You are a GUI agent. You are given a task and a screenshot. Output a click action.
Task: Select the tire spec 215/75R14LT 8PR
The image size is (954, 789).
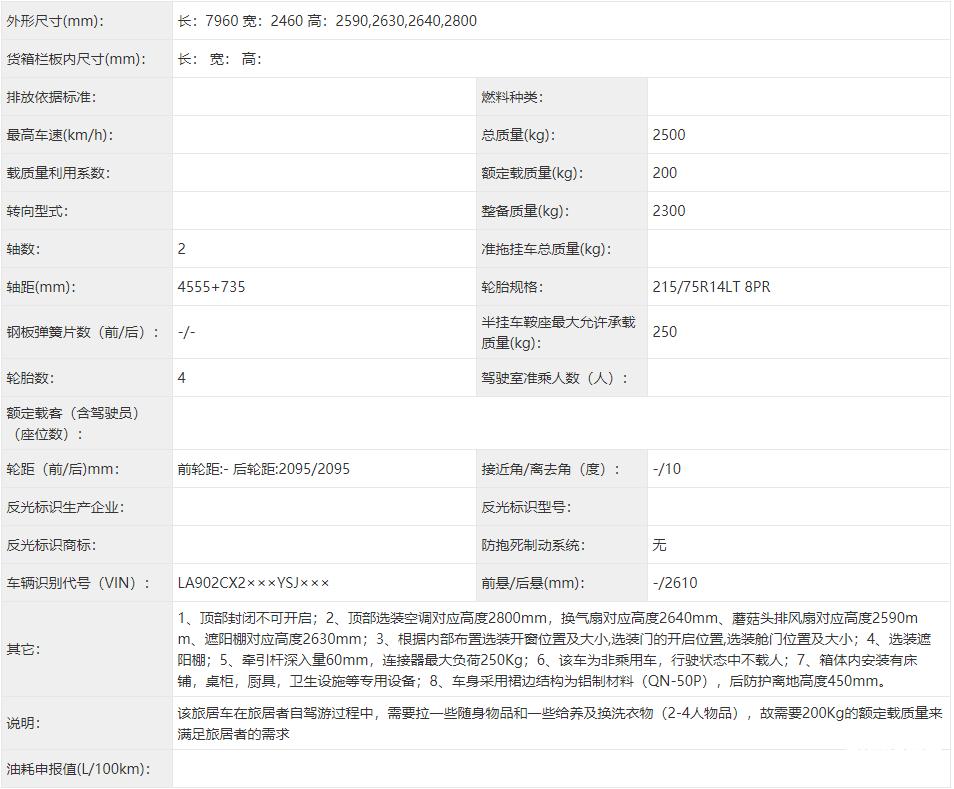pos(711,287)
